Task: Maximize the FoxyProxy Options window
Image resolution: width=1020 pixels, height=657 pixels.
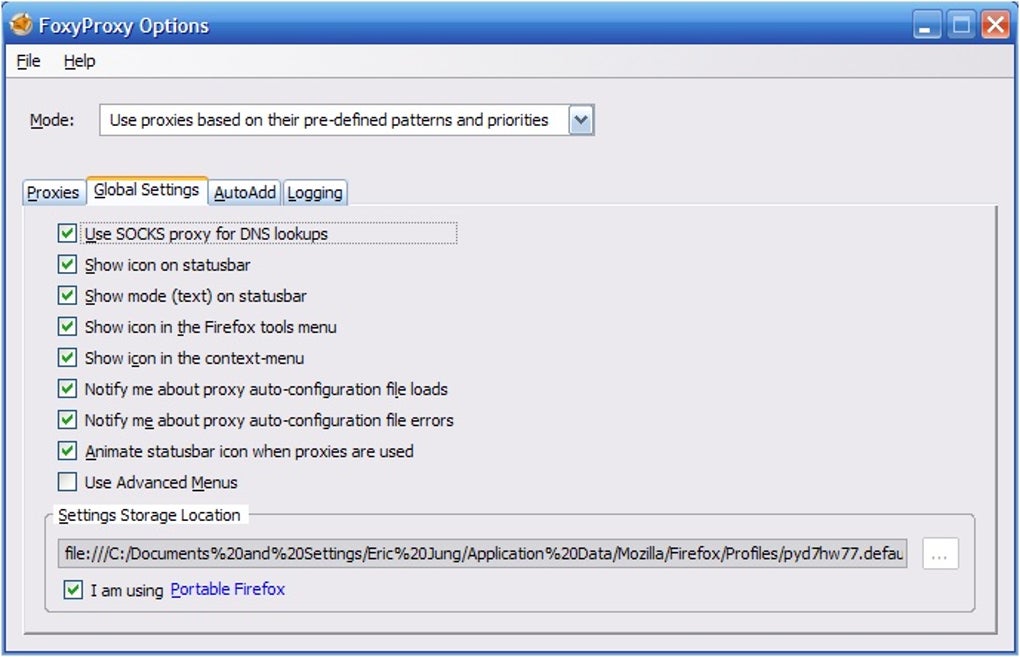Action: 961,25
